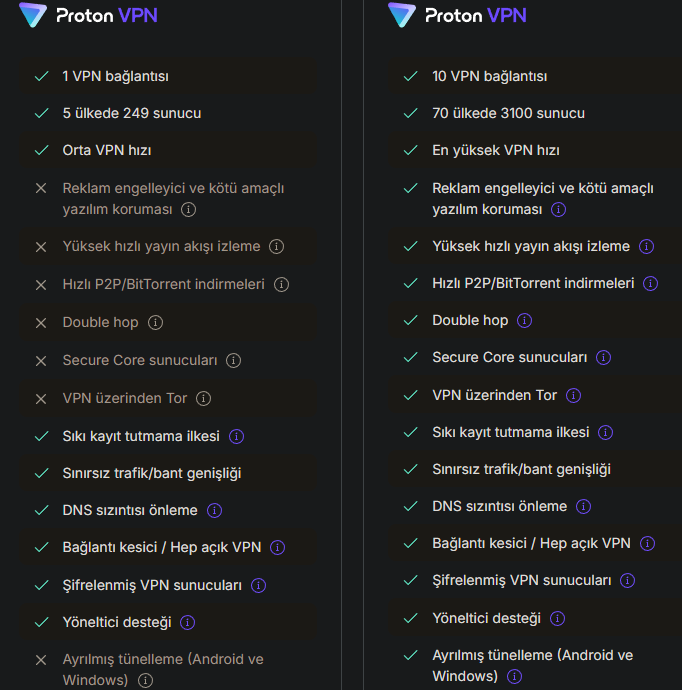Click info icon of included Hızlı P2P/BitTorrent indirmeleri

[x=650, y=284]
